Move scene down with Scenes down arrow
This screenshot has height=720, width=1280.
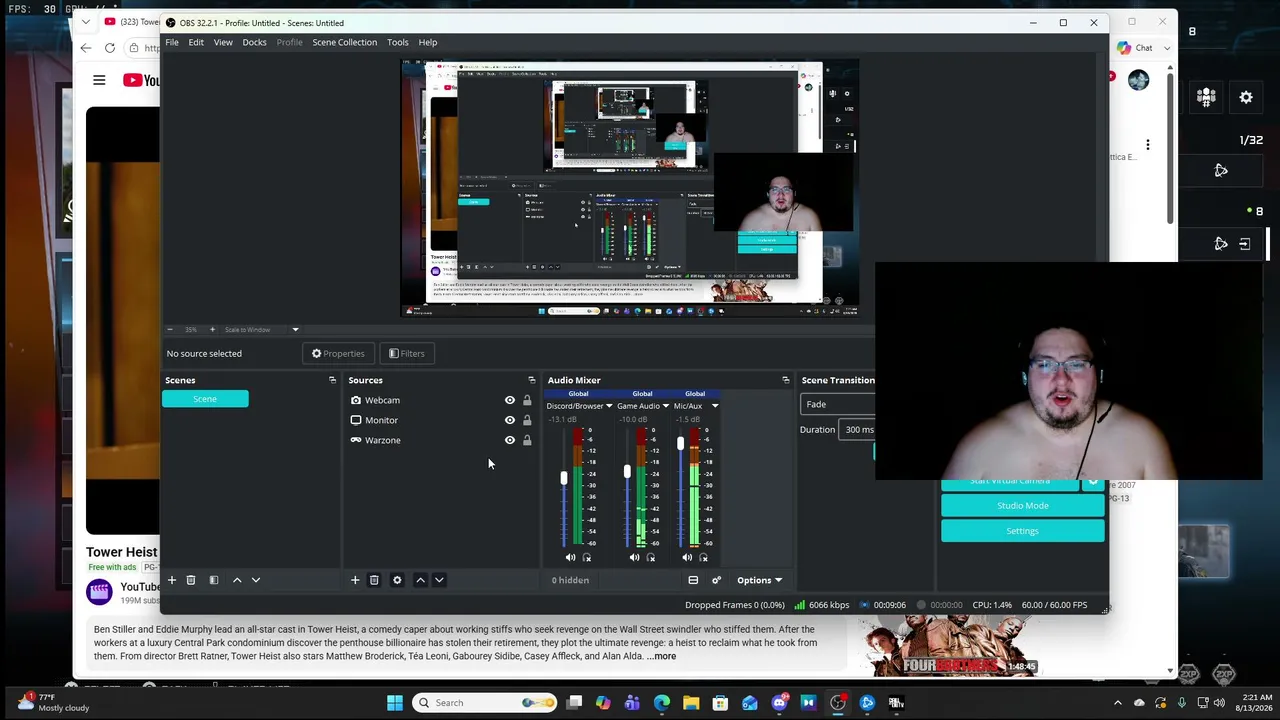click(256, 580)
